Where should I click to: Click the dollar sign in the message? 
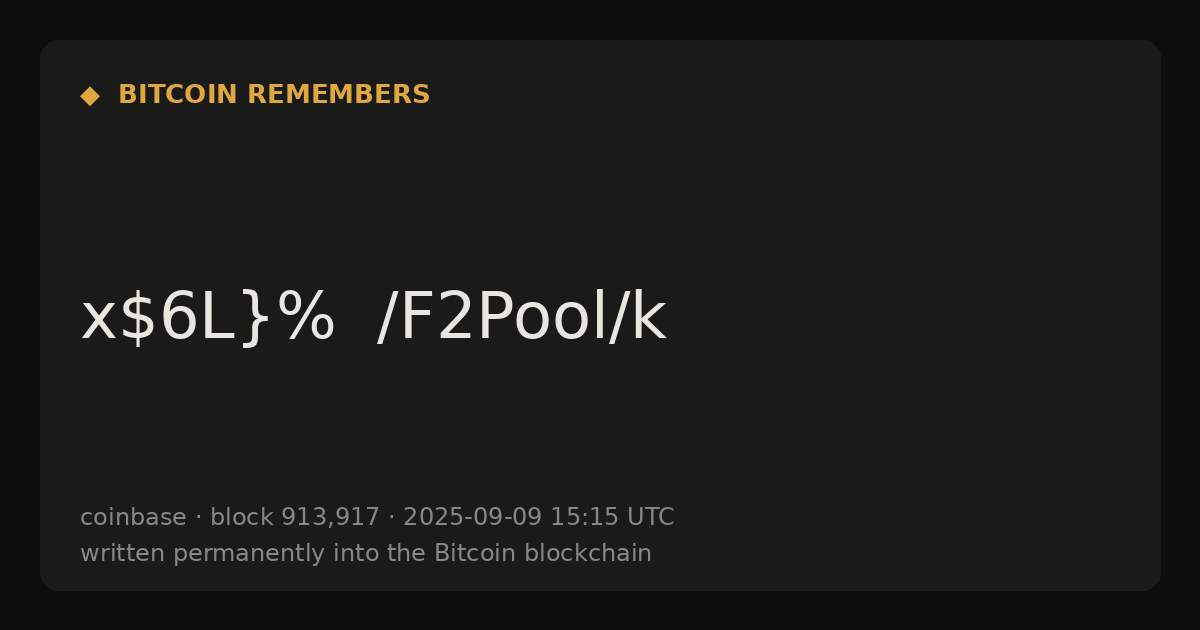(138, 318)
